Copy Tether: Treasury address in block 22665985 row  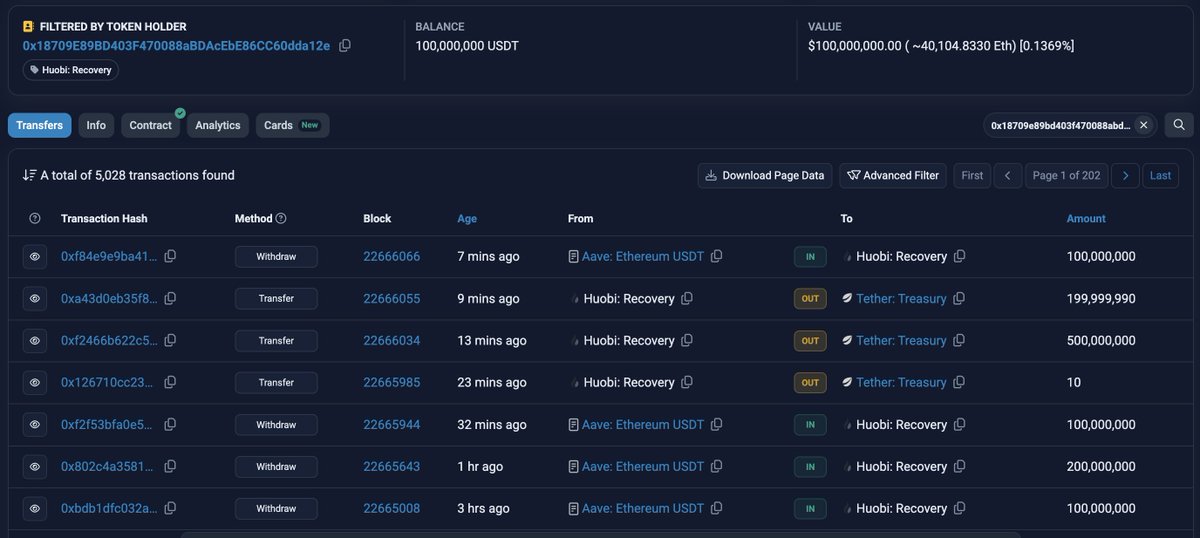click(960, 383)
